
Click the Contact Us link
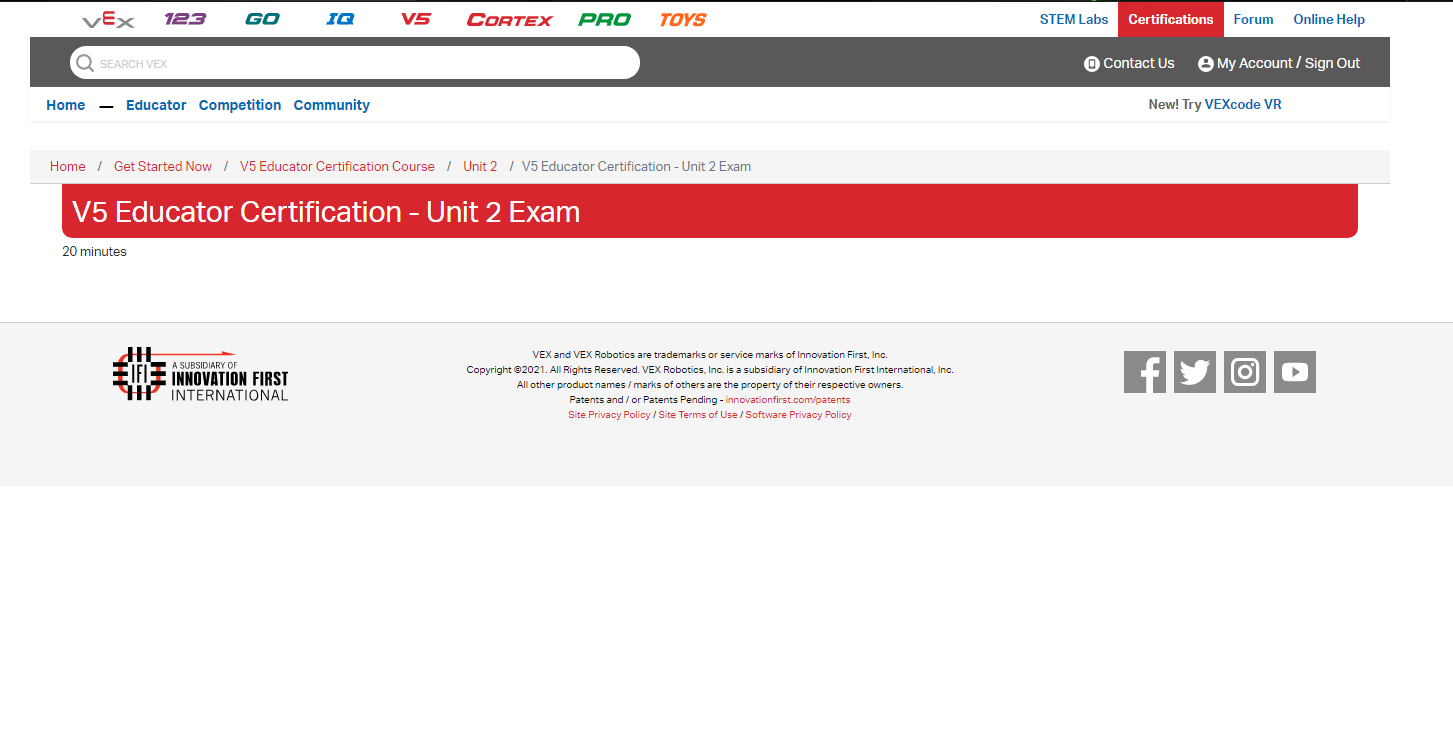pos(1129,63)
